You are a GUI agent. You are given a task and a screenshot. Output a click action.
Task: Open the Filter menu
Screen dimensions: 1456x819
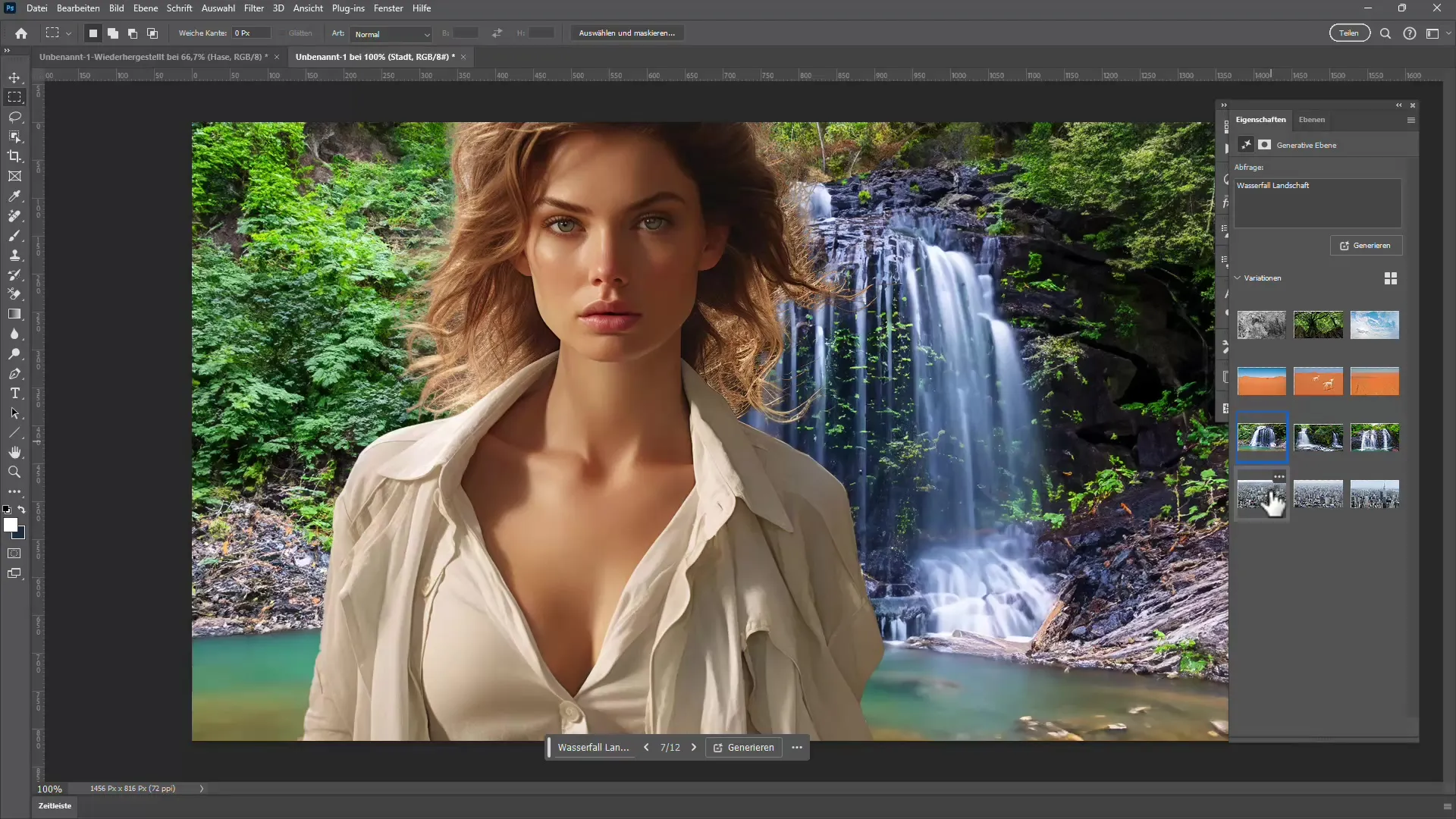click(x=254, y=8)
